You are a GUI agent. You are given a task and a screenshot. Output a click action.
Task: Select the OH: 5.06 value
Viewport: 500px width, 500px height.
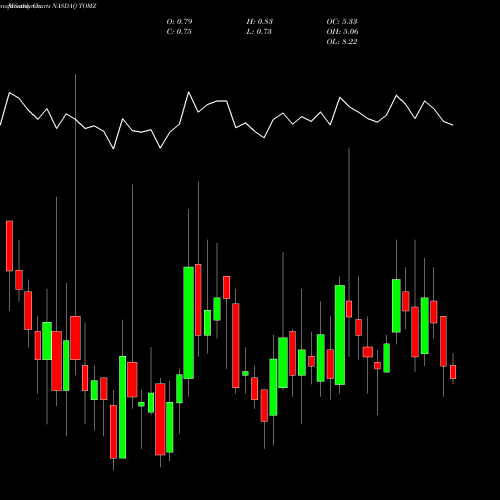click(x=342, y=31)
